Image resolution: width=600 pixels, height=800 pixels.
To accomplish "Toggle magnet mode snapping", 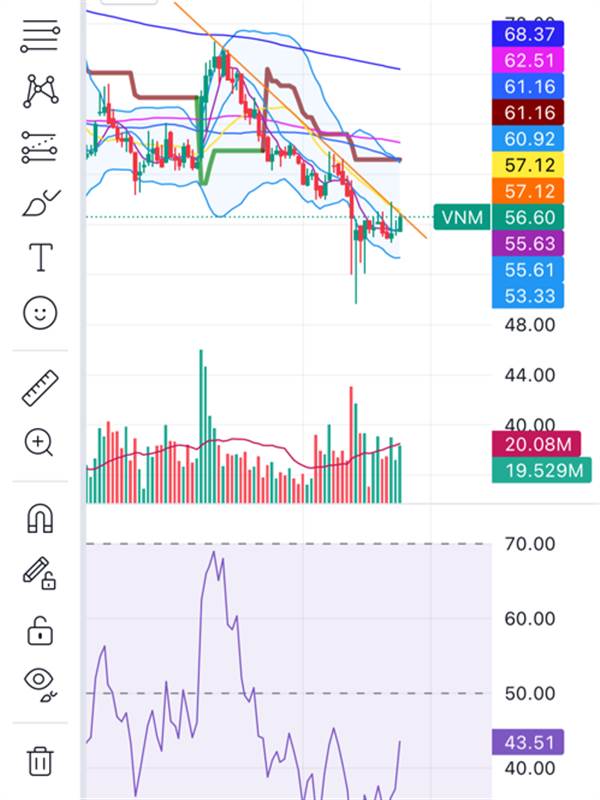I will click(x=40, y=518).
